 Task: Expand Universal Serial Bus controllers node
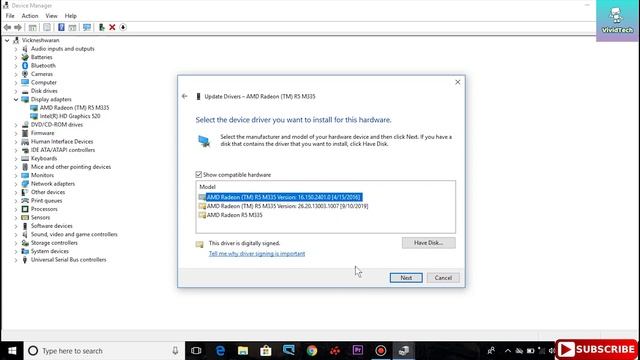coord(16,260)
